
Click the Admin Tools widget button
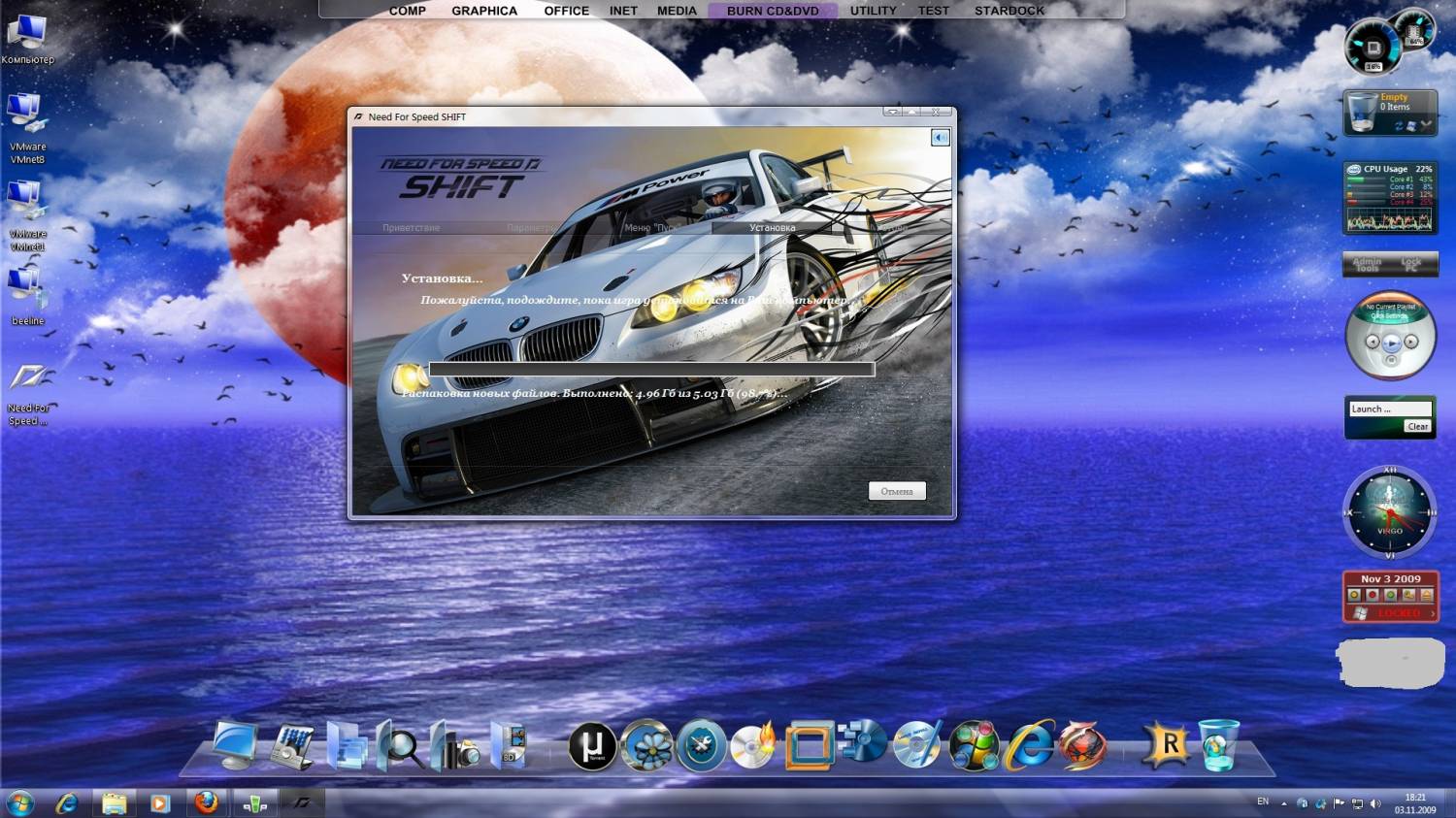tap(1367, 264)
